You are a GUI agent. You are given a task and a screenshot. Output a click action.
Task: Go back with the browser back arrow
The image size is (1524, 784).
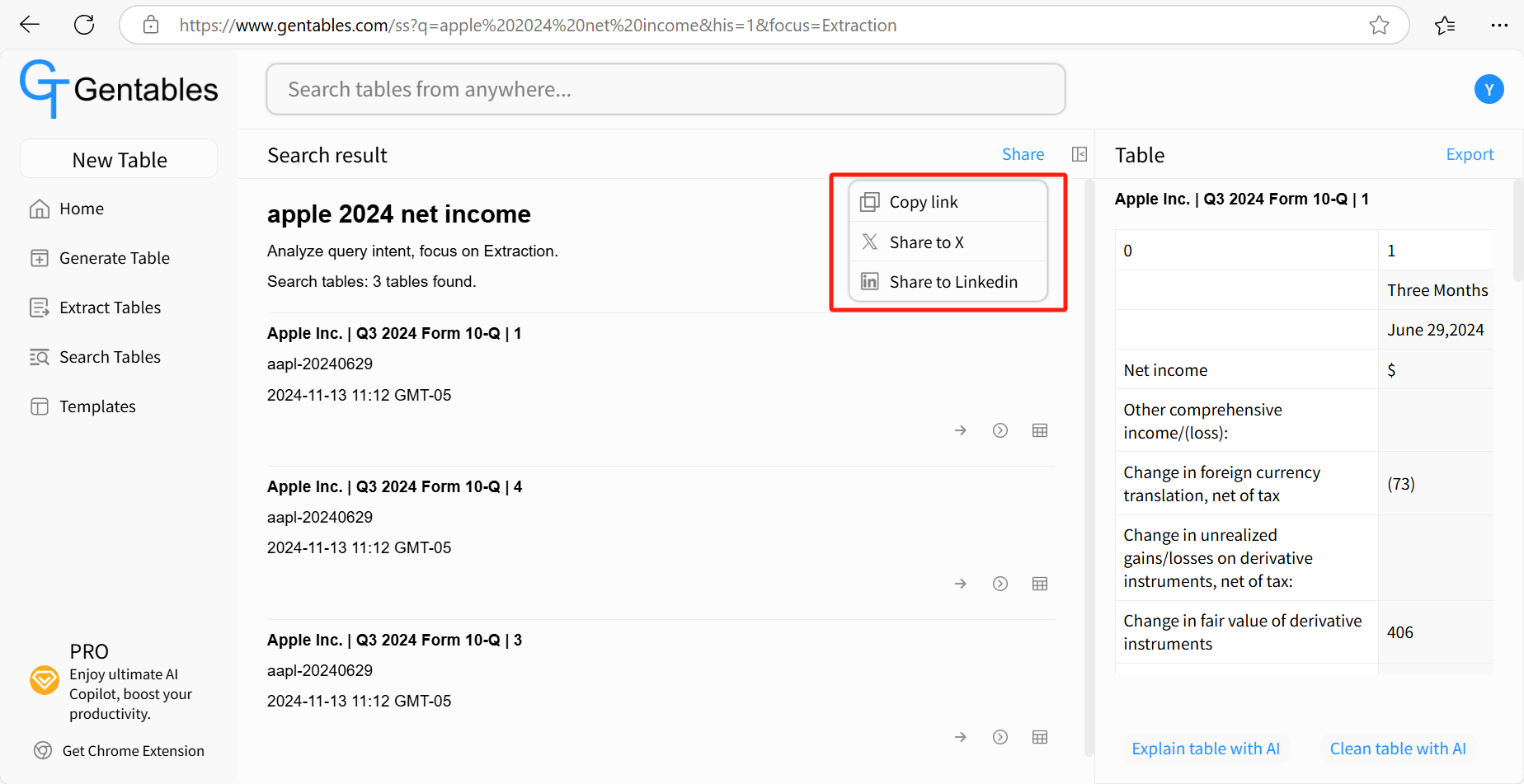(30, 25)
